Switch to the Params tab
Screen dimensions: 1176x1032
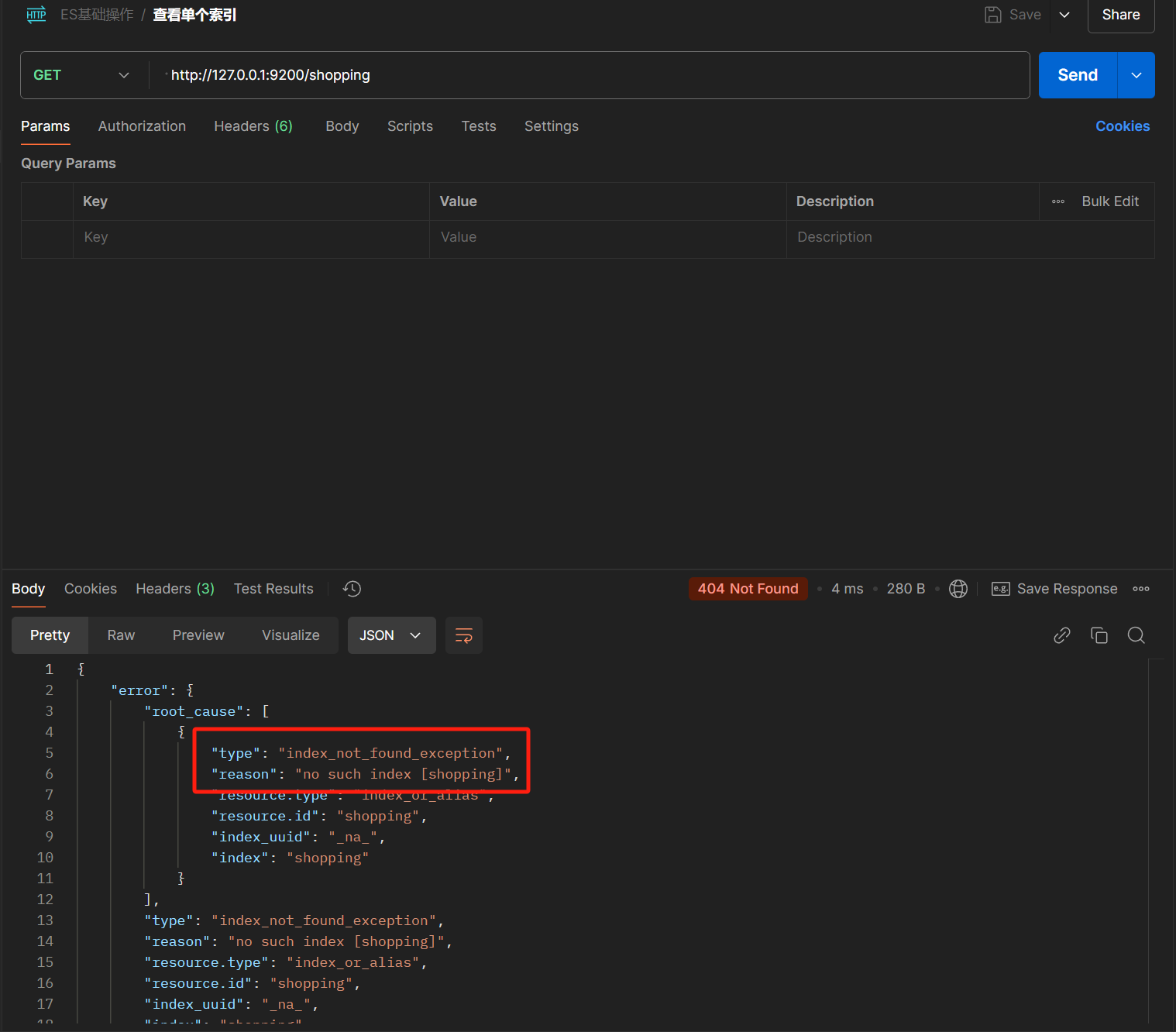[x=46, y=126]
